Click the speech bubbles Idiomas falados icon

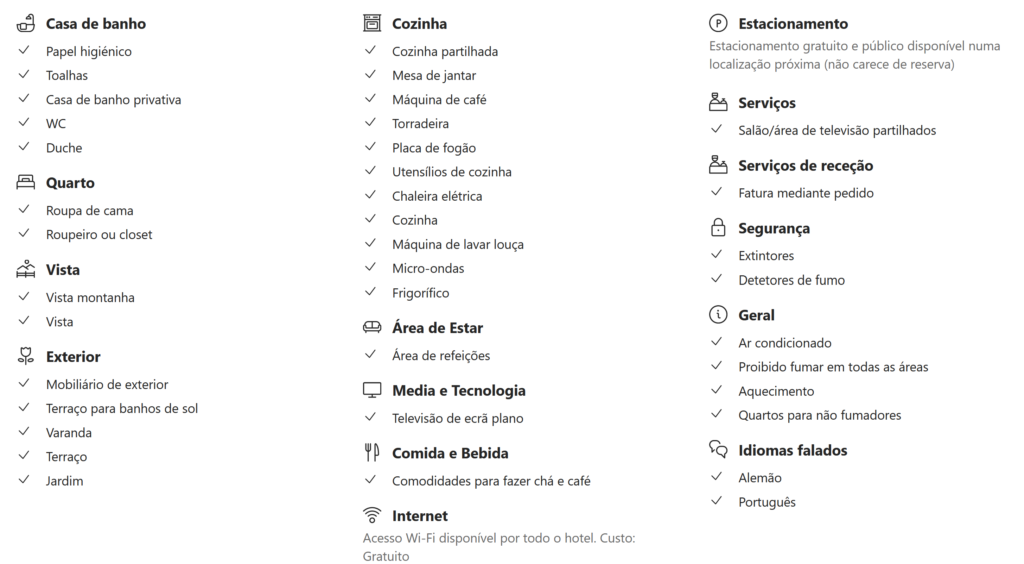tap(718, 450)
